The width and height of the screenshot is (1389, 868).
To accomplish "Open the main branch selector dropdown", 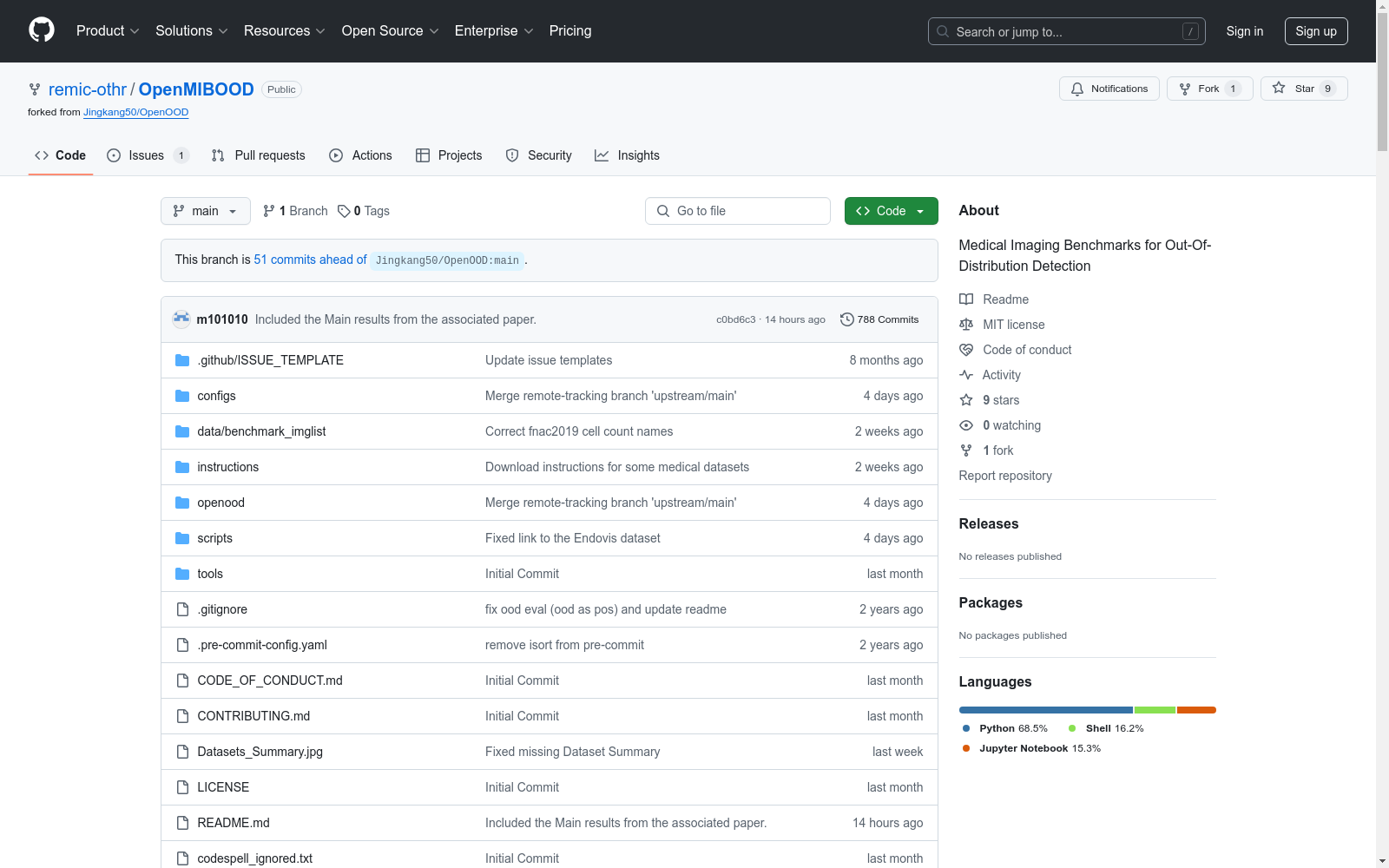I will [206, 211].
